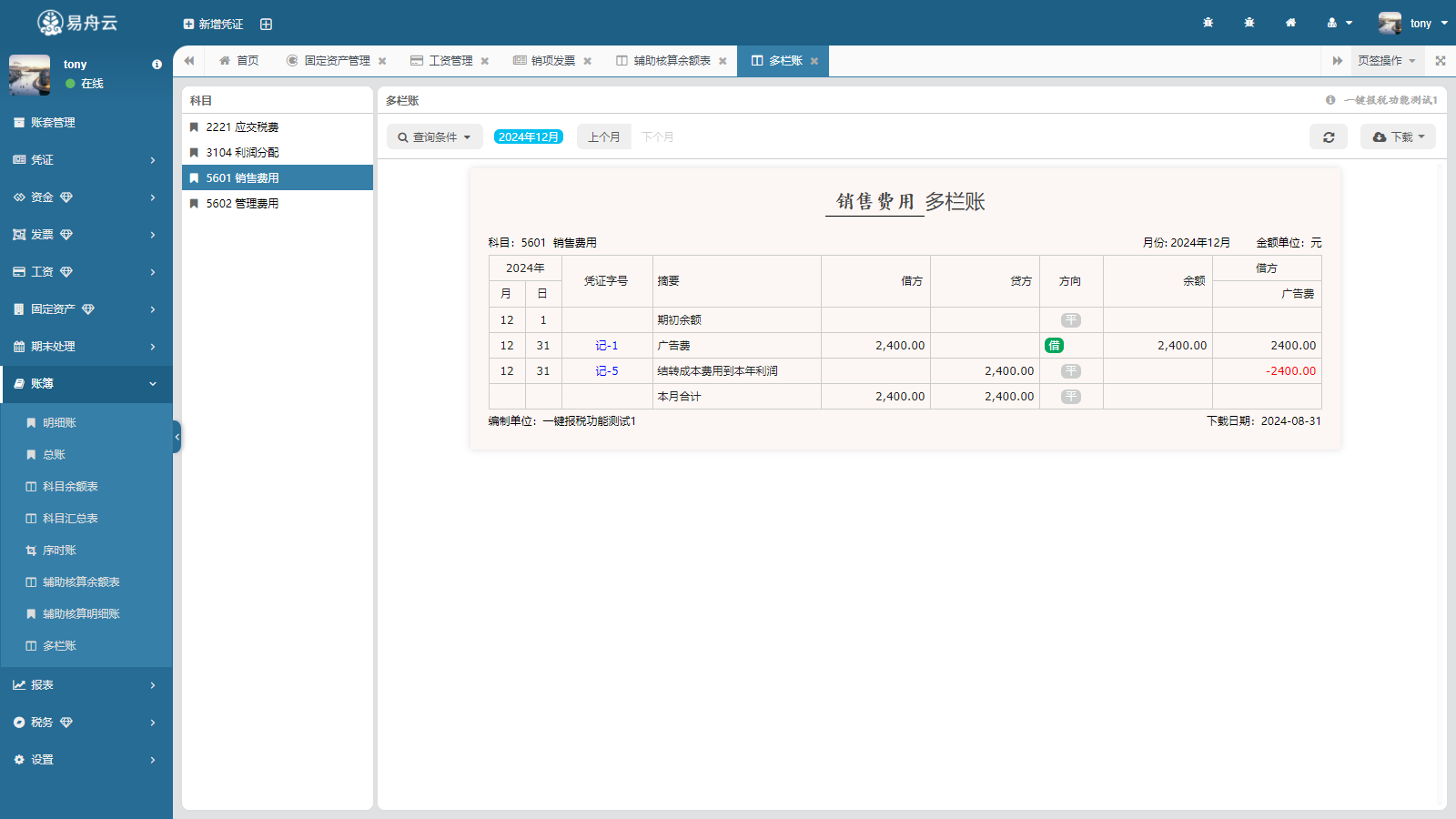Expand the 设置 sidebar menu
Screen dimensions: 1456x819
point(86,759)
